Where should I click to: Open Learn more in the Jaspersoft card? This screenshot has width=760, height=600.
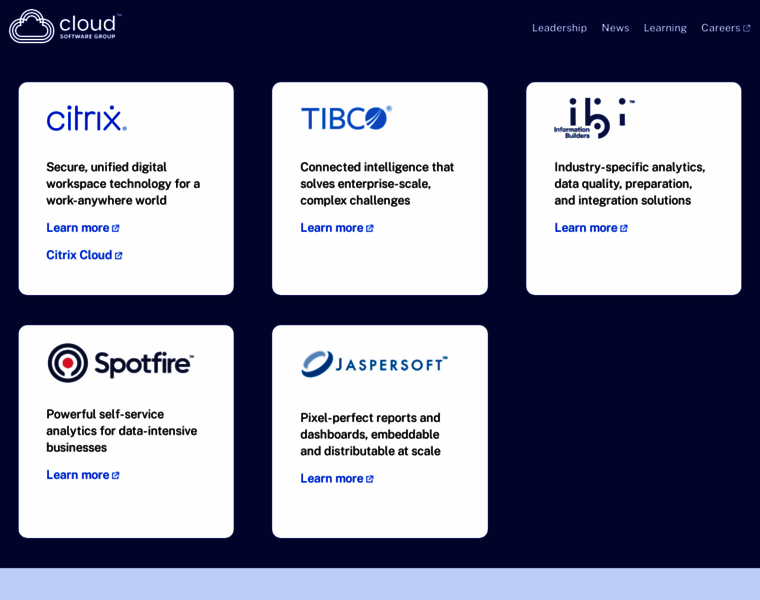(x=337, y=478)
